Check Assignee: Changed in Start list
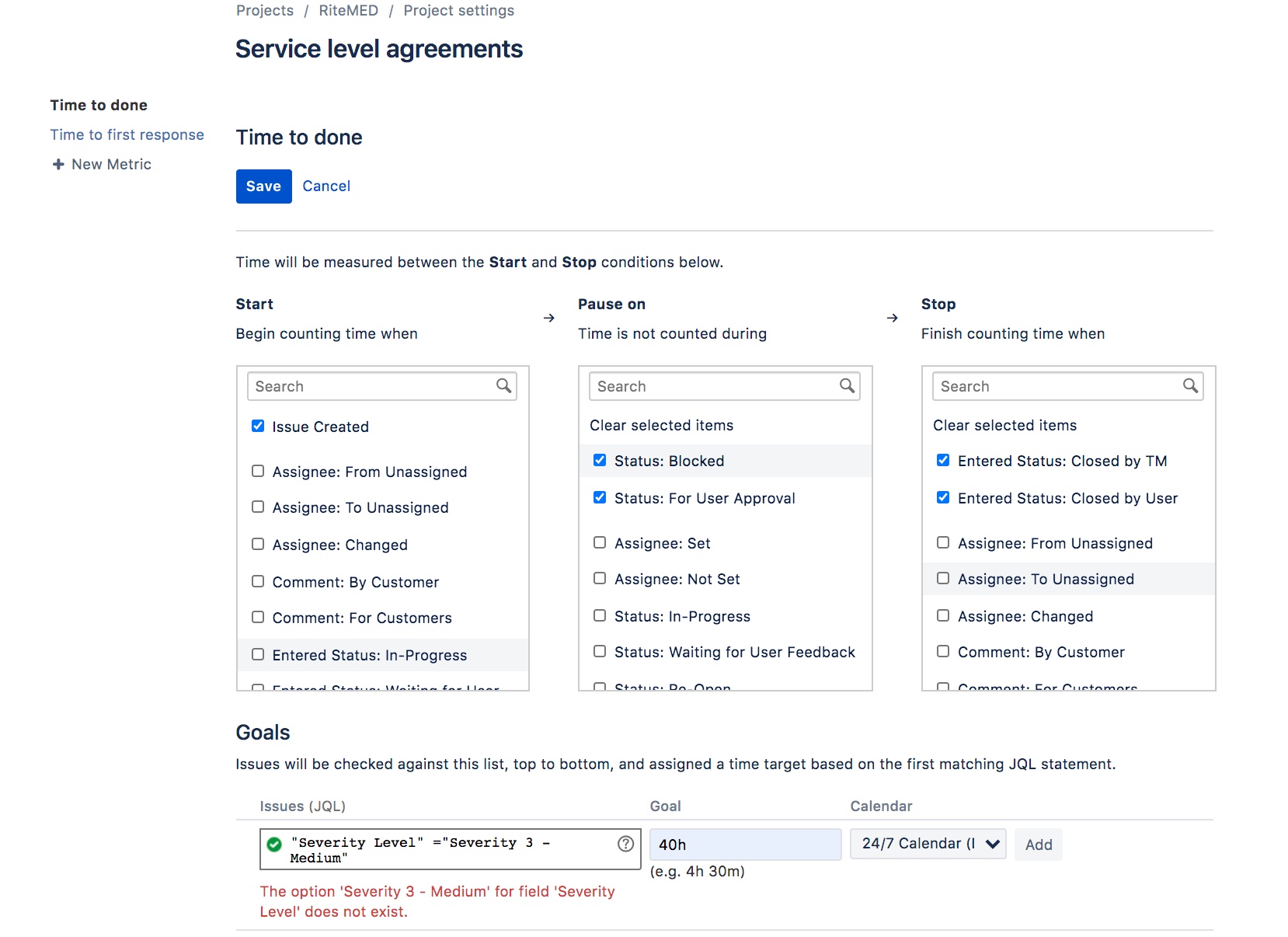 pyautogui.click(x=258, y=544)
